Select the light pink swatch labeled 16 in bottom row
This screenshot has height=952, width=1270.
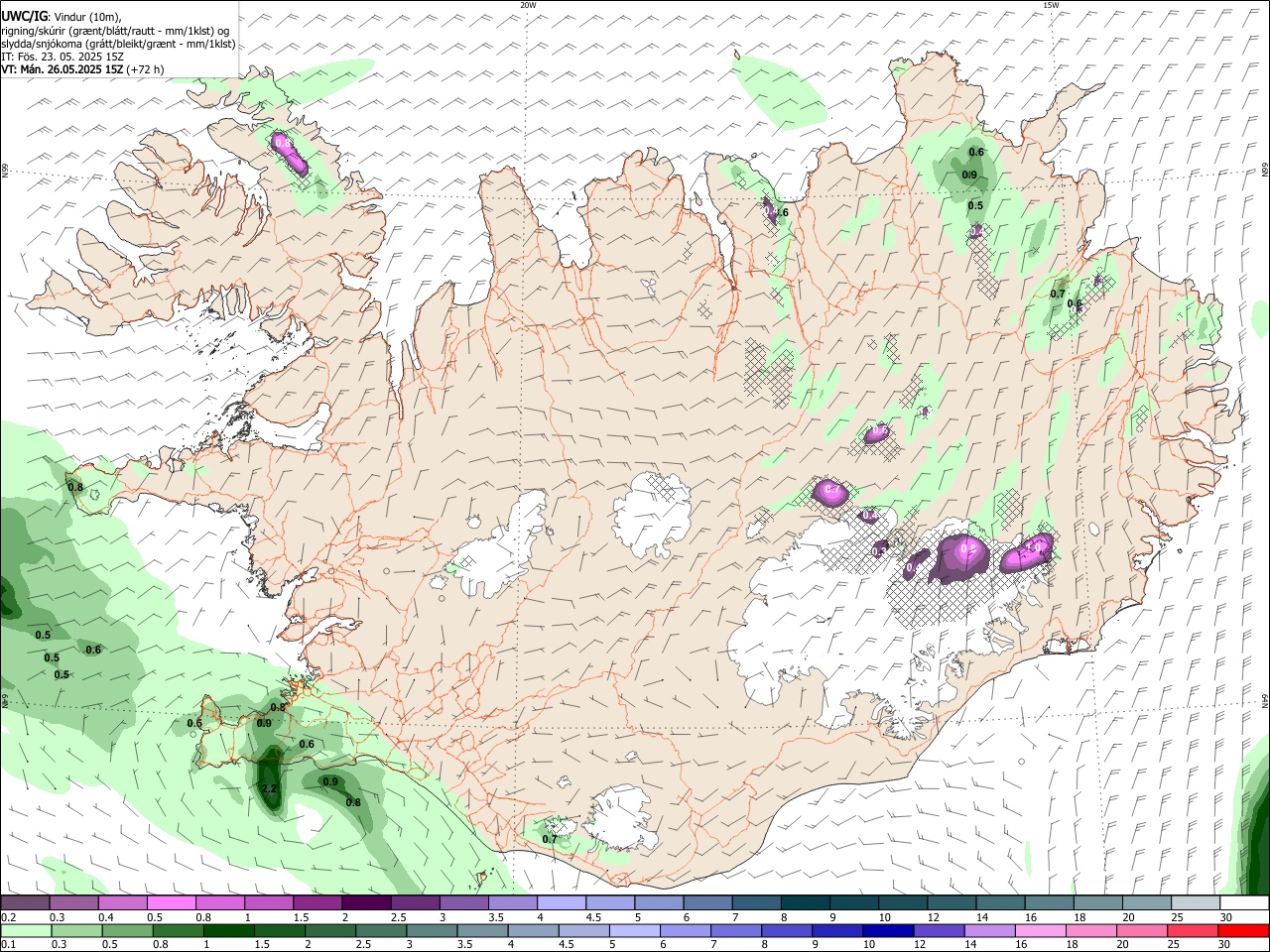tap(1039, 931)
